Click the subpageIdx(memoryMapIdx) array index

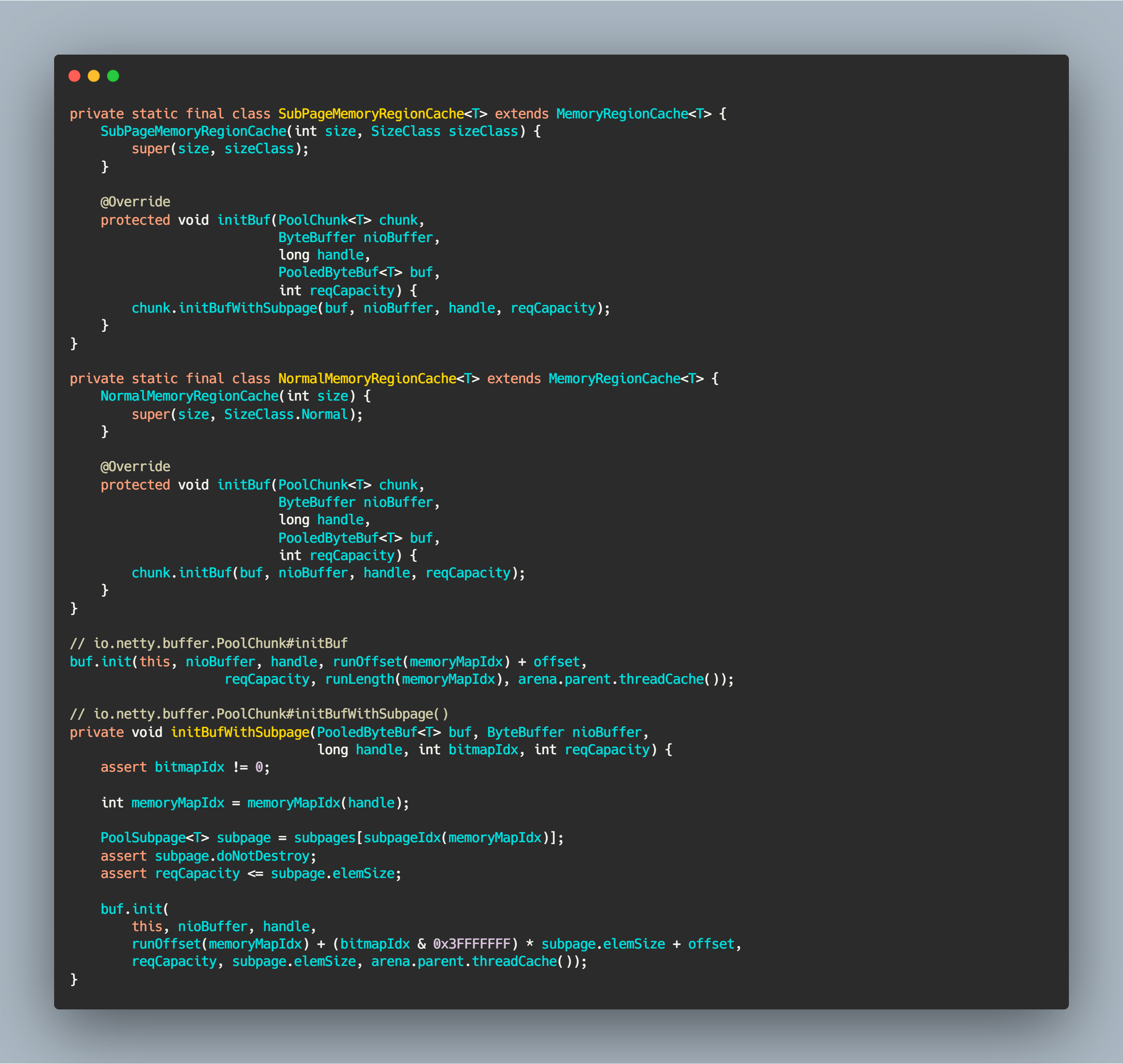[x=456, y=838]
